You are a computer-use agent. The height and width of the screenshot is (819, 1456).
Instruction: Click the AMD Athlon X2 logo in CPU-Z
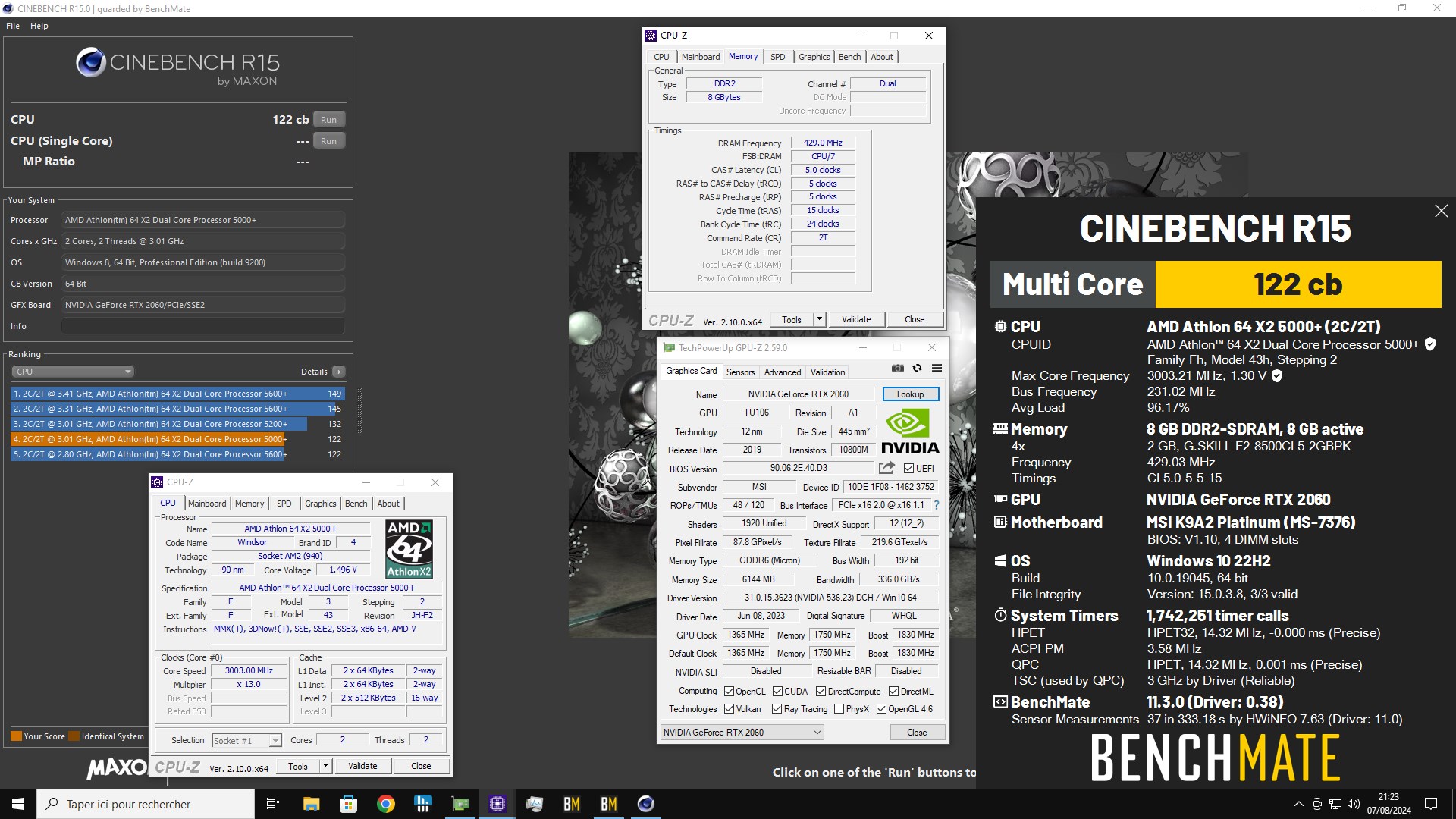tap(409, 549)
